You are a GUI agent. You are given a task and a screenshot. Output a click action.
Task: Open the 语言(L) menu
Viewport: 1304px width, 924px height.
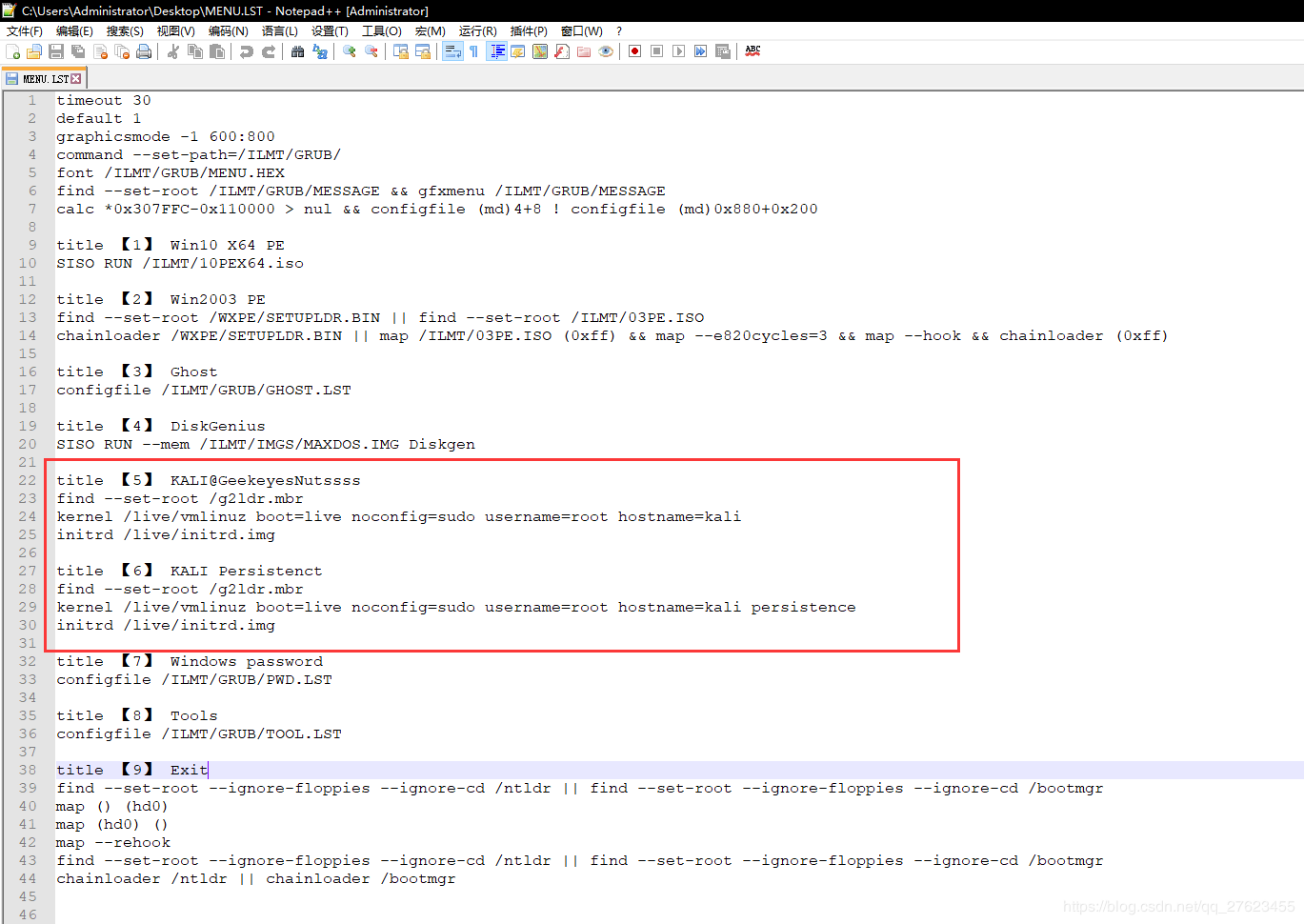280,31
